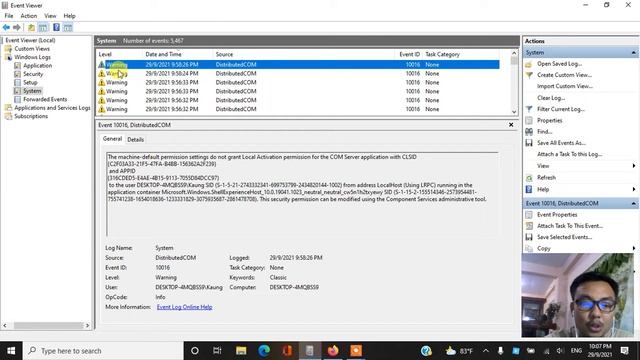Viewport: 640px width, 360px height.
Task: Click Import Custom View action
Action: tap(564, 86)
